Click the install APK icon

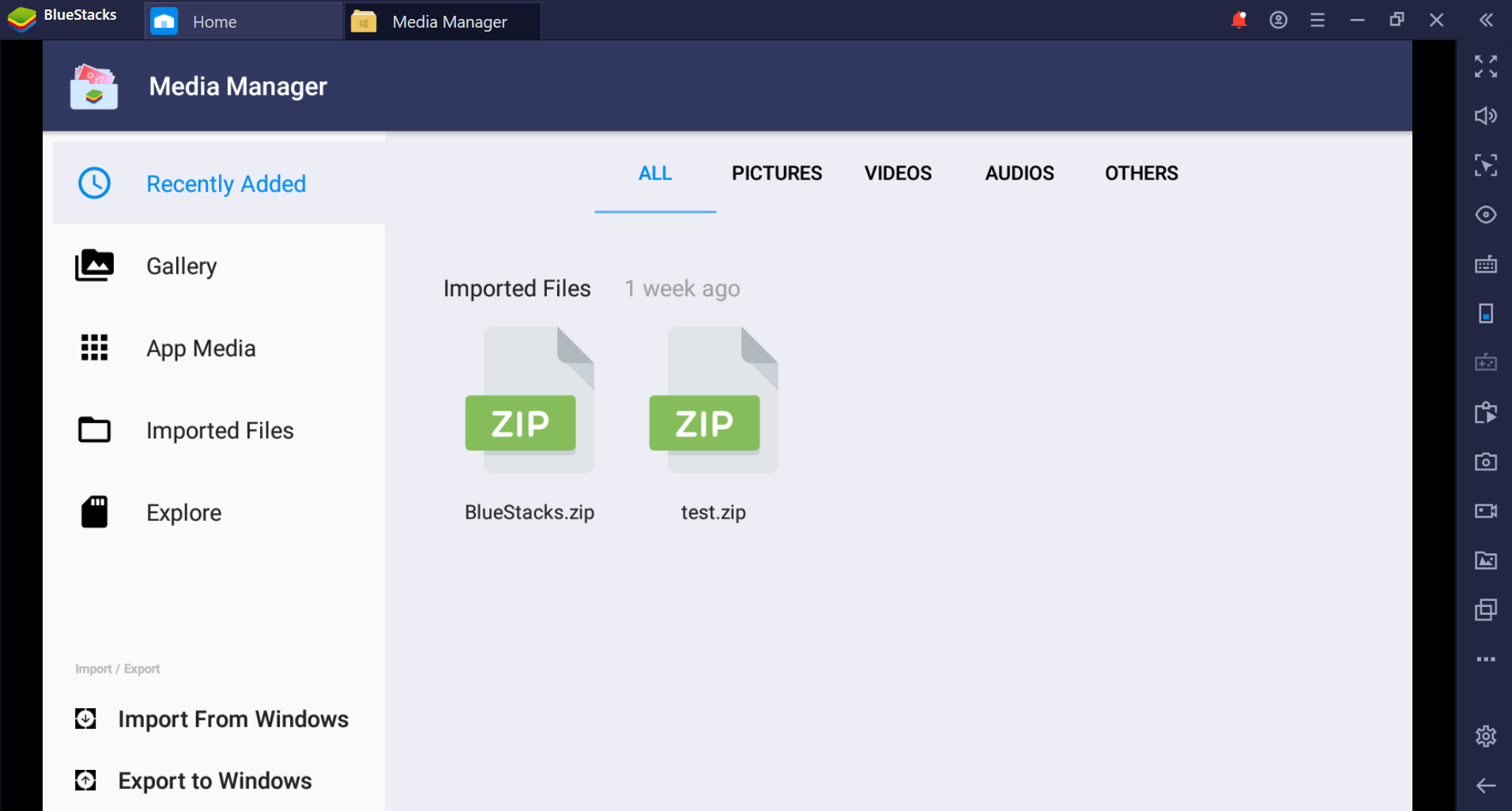1486,412
